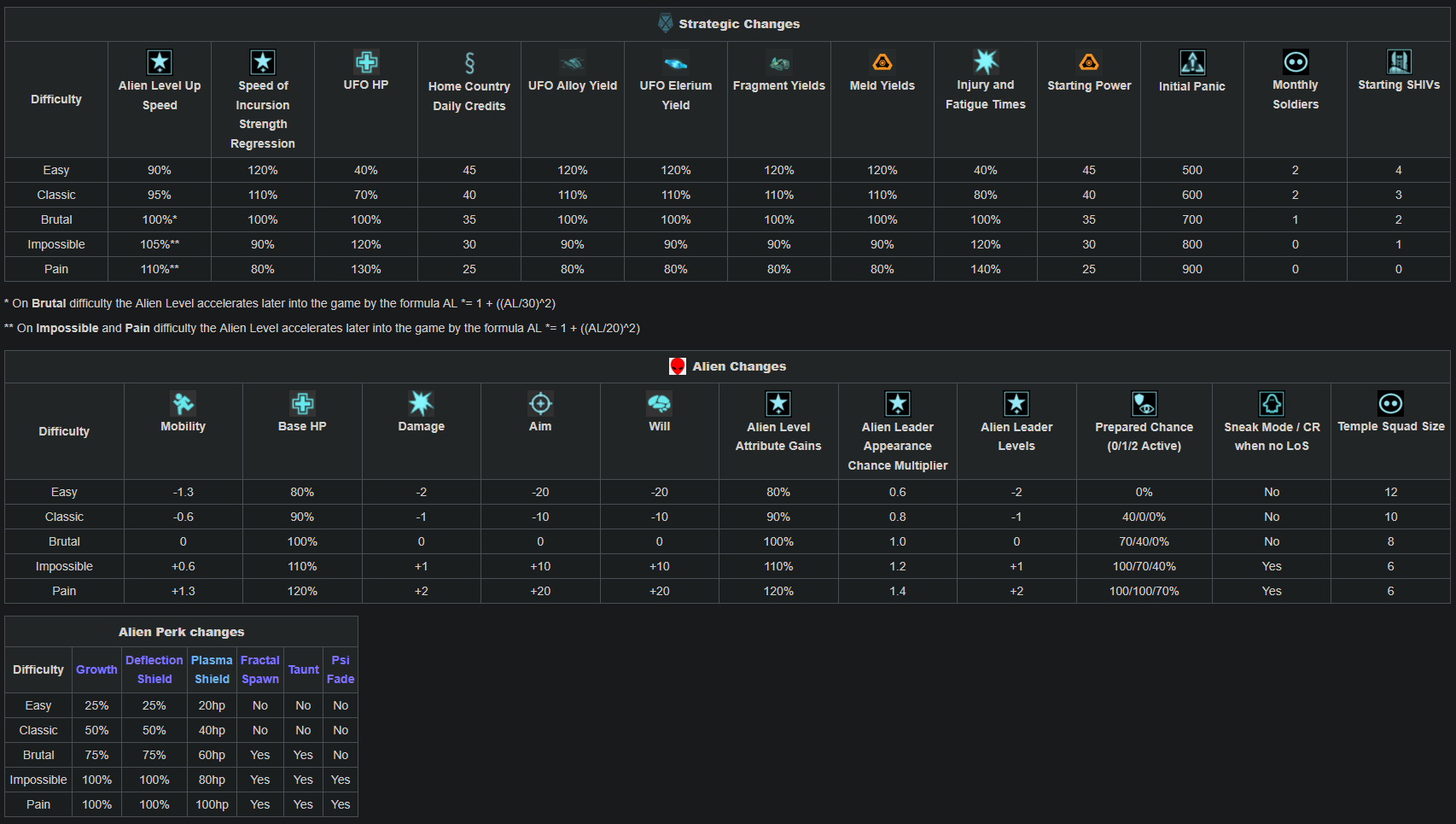
Task: Follow the Fractal Spawn link
Action: coord(260,669)
